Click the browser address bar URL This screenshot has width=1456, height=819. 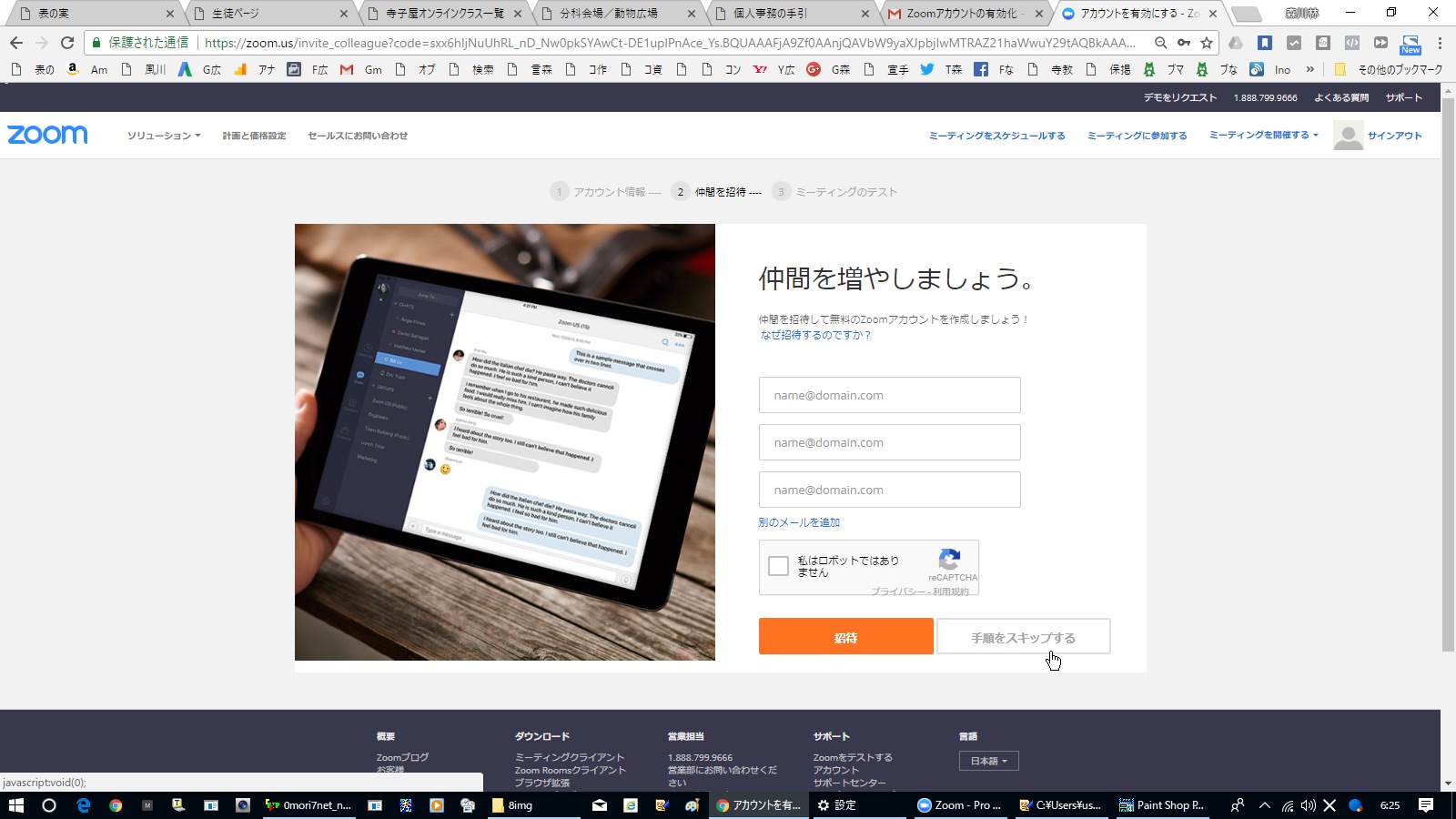[670, 43]
